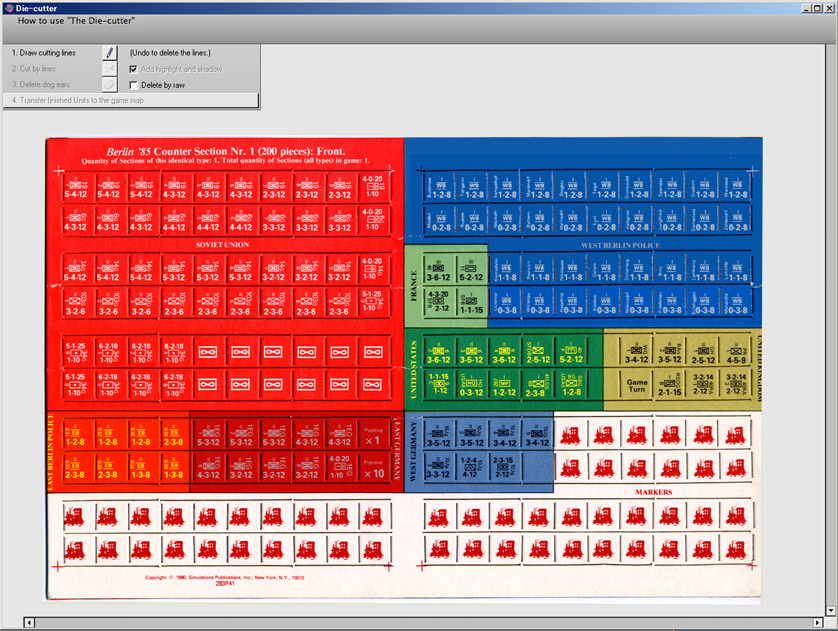
Task: Click the "Positive × 10" counter
Action: pos(373,470)
